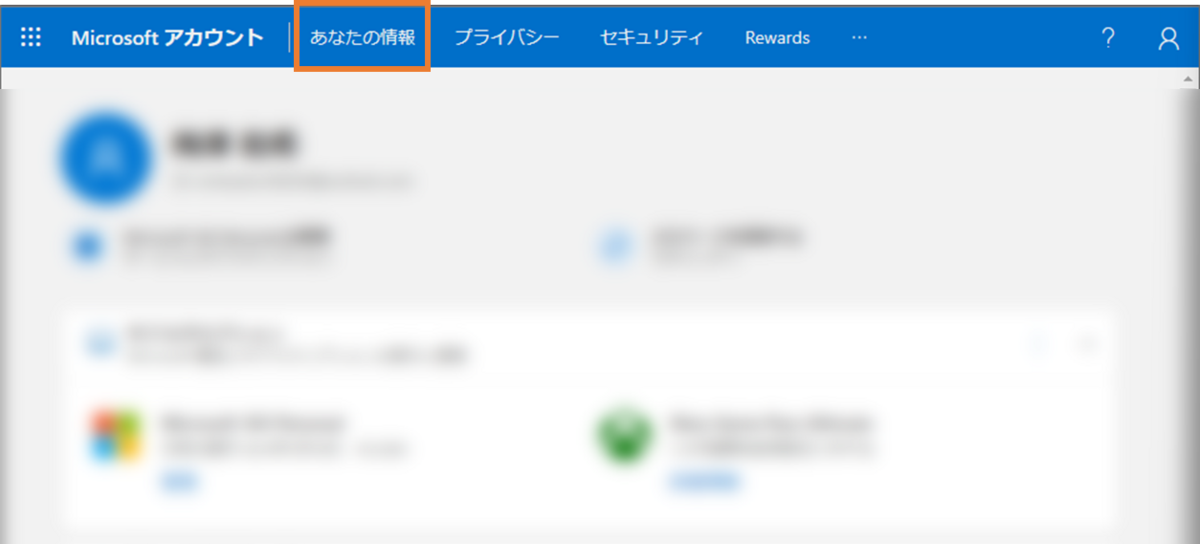This screenshot has width=1200, height=544.
Task: Open help via the question mark icon
Action: pyautogui.click(x=1108, y=38)
